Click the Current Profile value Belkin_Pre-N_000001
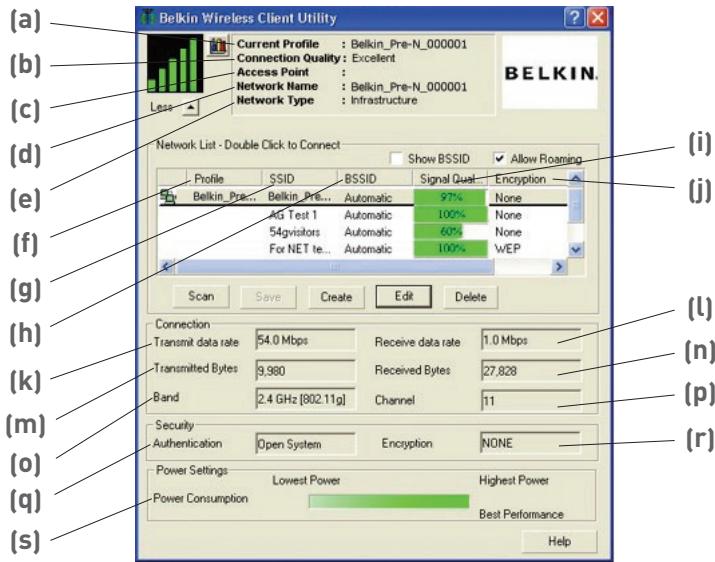 tap(409, 44)
